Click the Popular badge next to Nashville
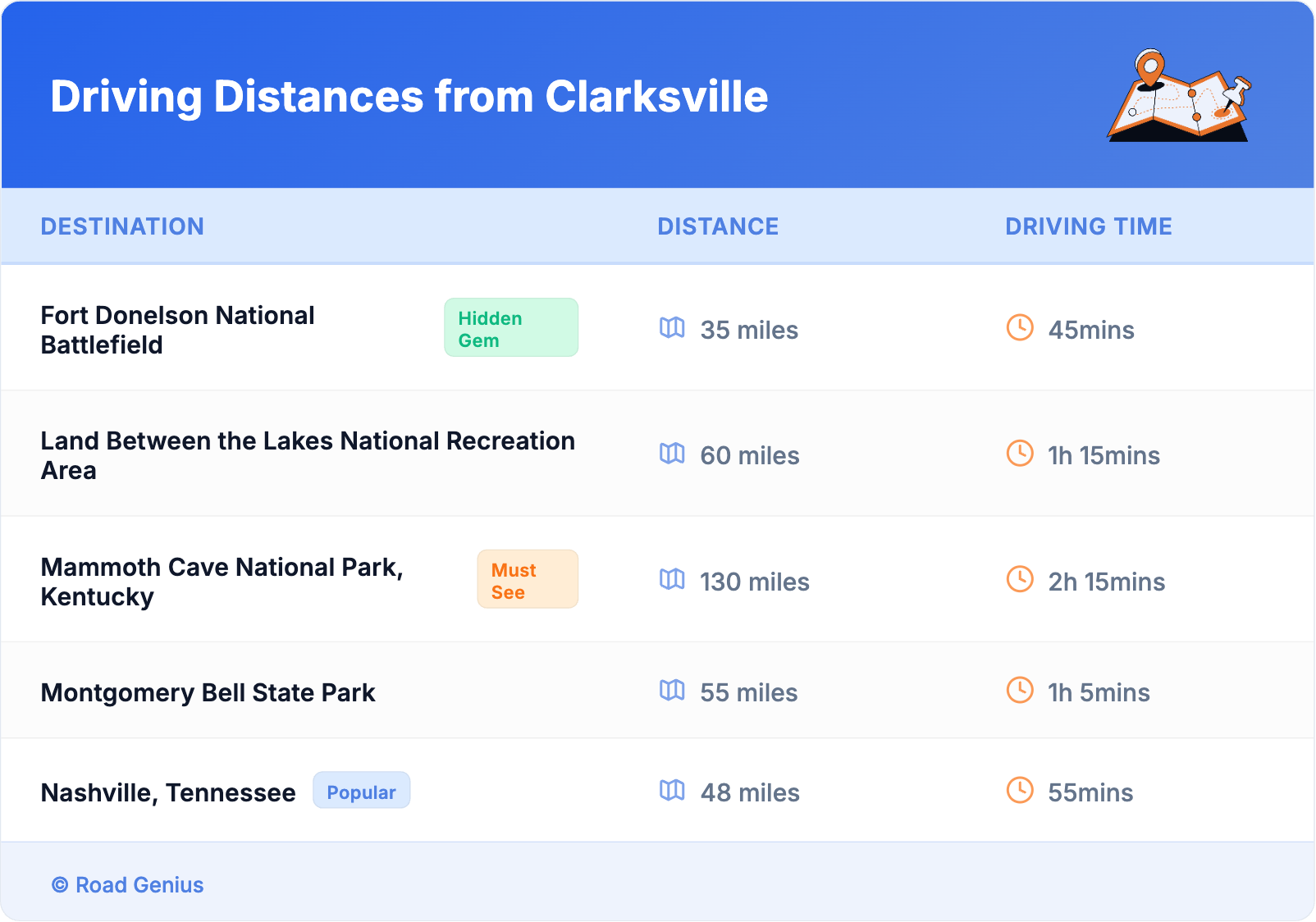1316x922 pixels. (x=361, y=792)
